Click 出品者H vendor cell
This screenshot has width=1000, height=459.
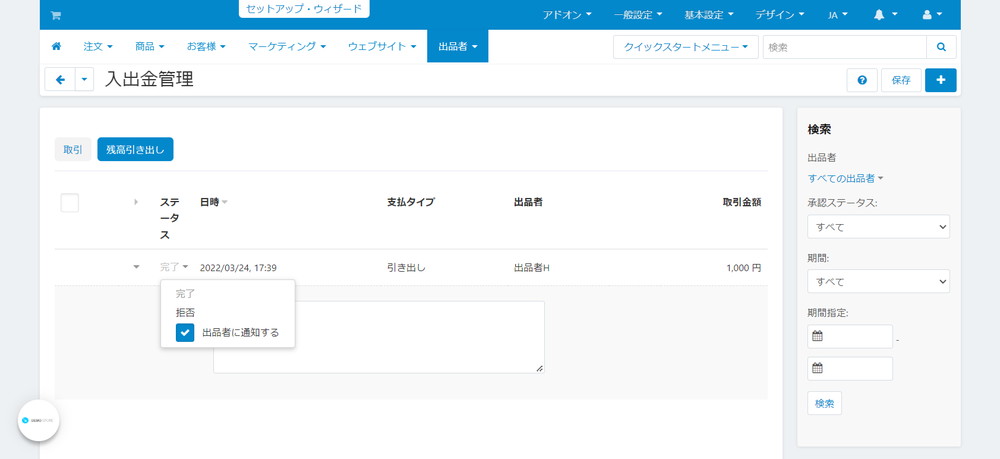(532, 268)
